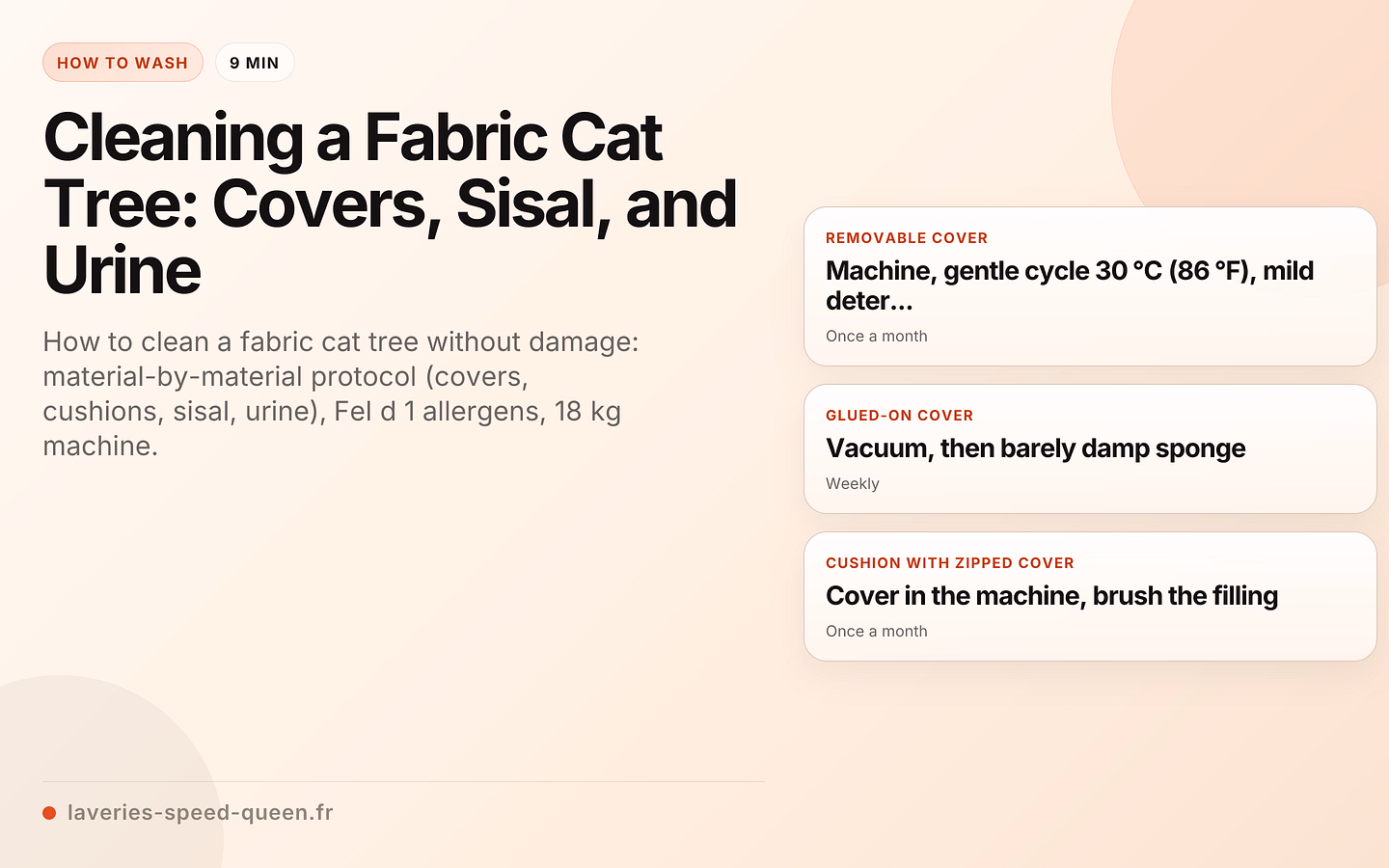Click the CUSHION WITH ZIPPED COVER label
Image resolution: width=1389 pixels, height=868 pixels.
pos(950,563)
